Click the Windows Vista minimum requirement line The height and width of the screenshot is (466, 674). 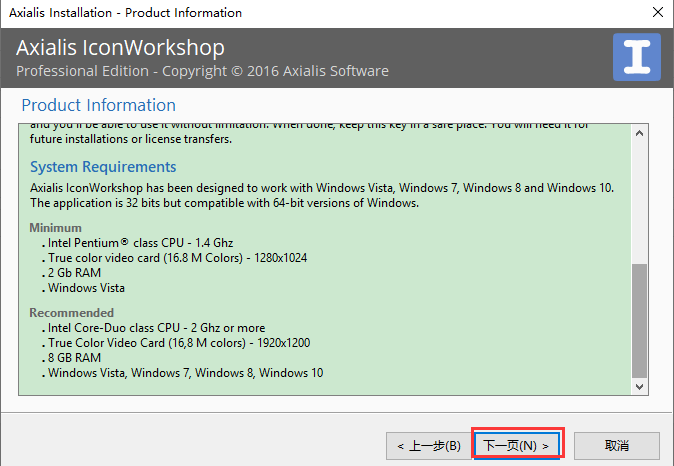coord(83,288)
